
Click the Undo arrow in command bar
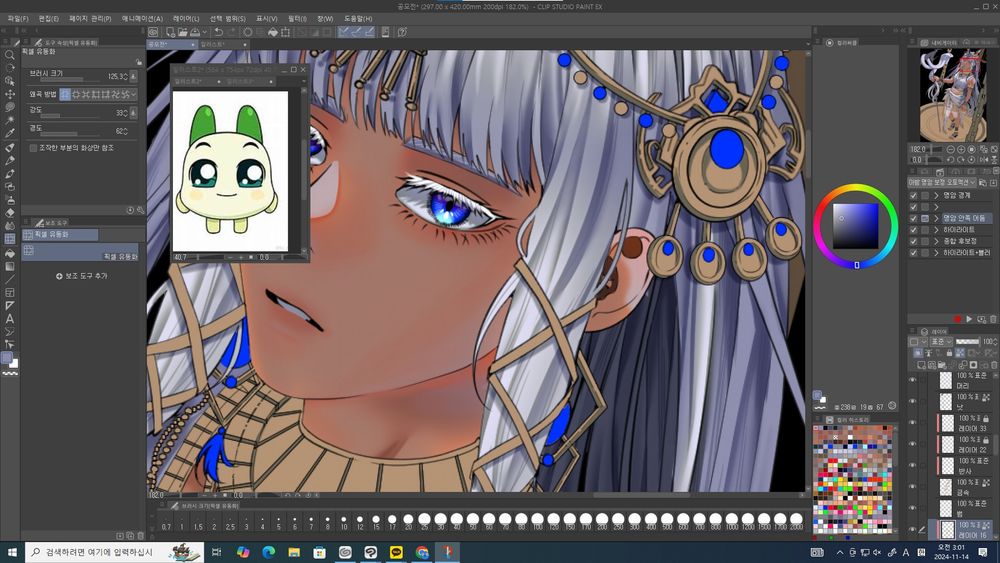click(x=218, y=32)
